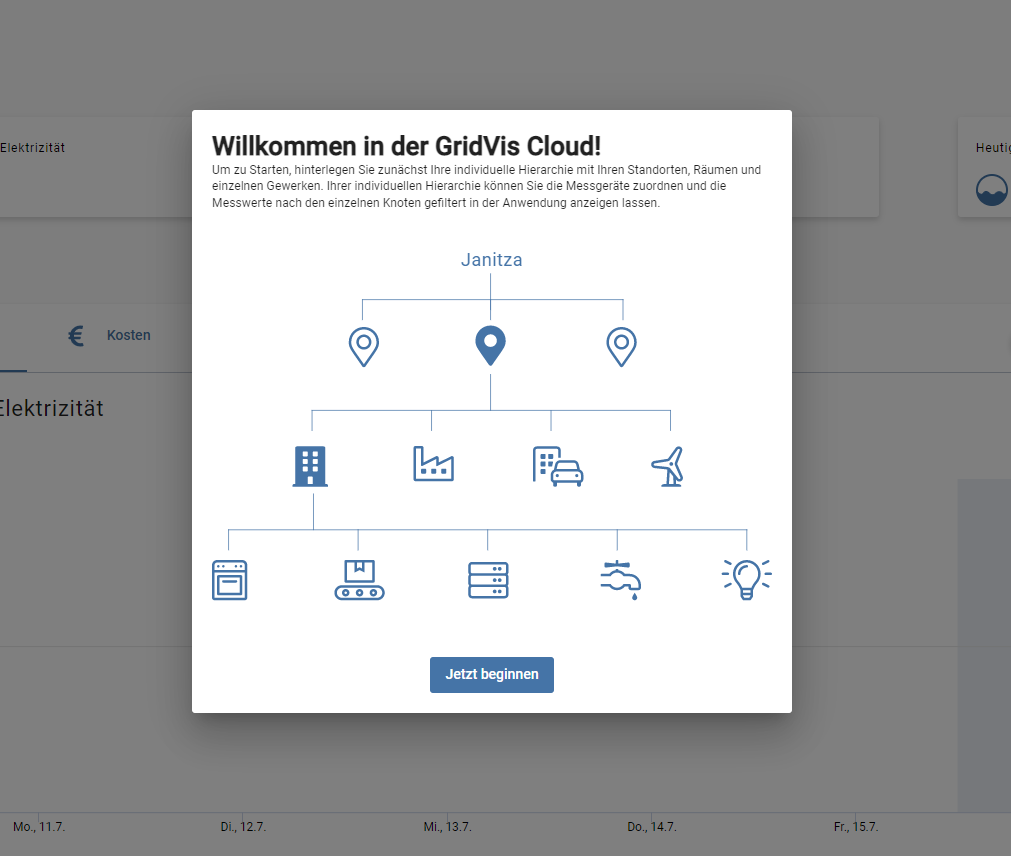Click the light bulb icon
Screen dimensions: 1011x856
coord(746,579)
